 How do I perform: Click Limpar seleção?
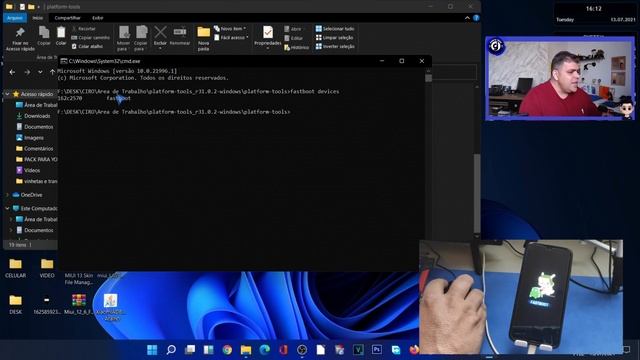[334, 38]
